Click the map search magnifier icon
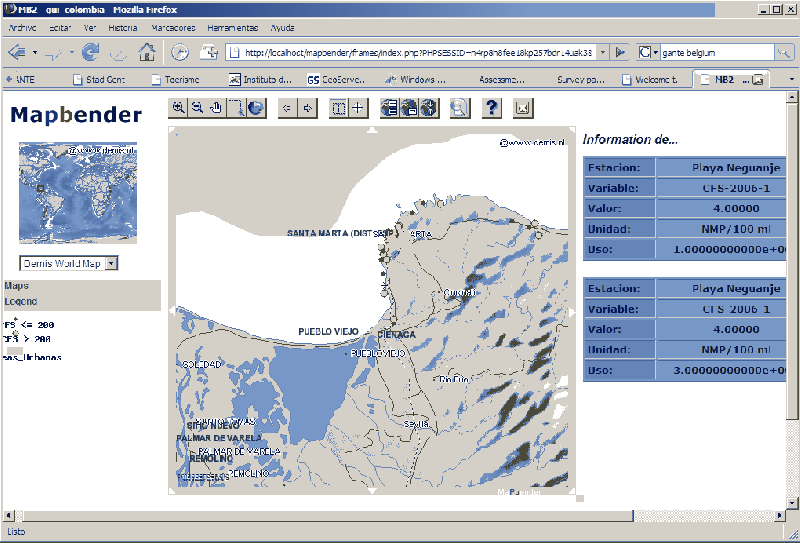 459,108
